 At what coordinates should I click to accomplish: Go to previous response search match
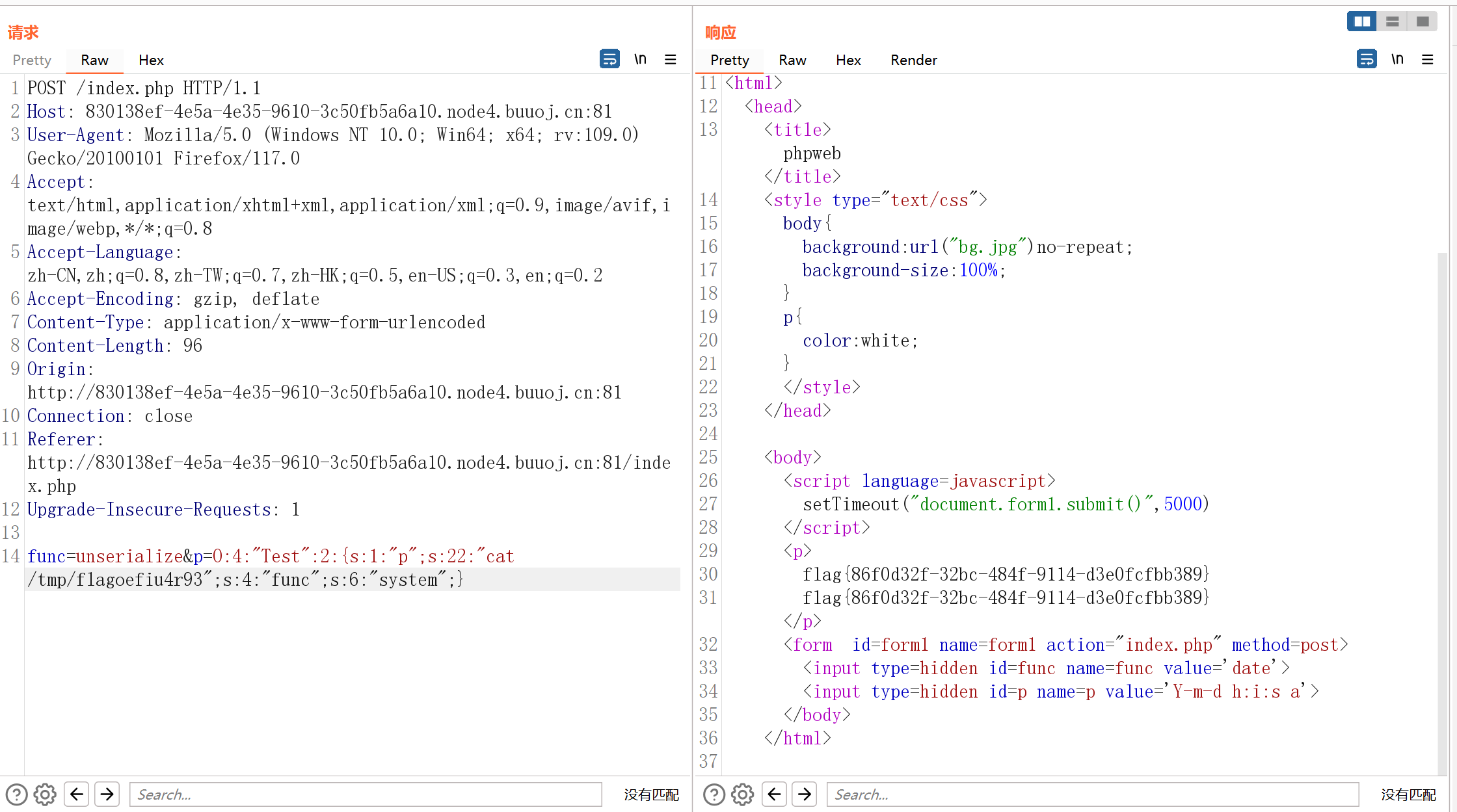774,794
